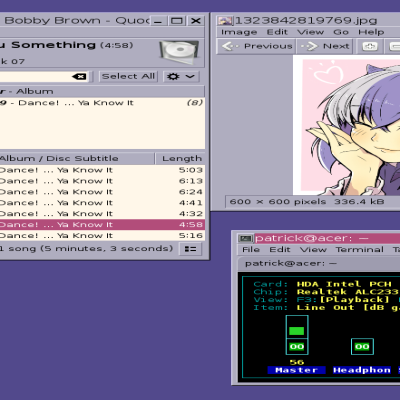Open the Terminal menu in terminal window
The image size is (400, 400).
(359, 250)
